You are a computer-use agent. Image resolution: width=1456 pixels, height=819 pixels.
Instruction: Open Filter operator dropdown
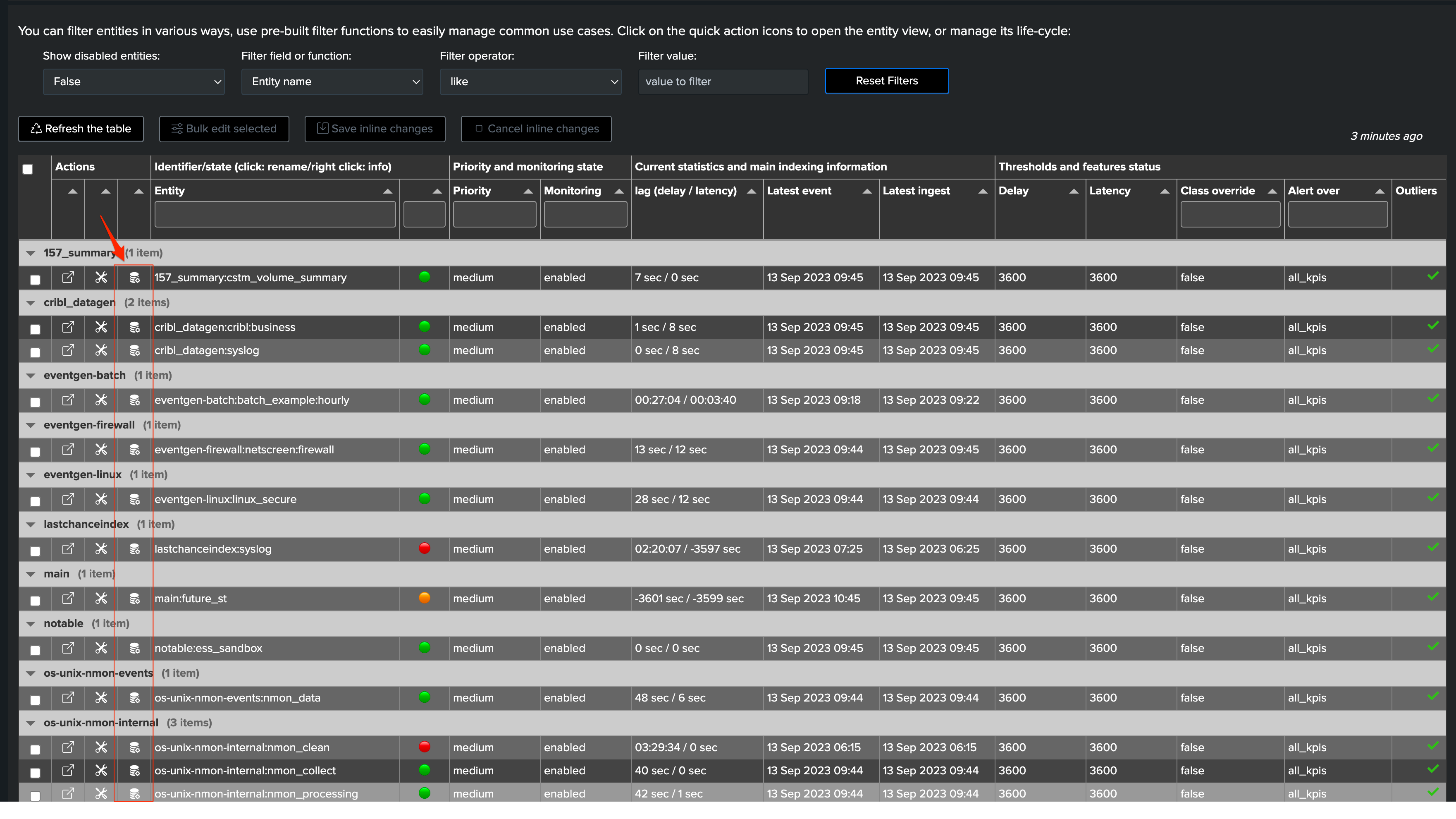pyautogui.click(x=530, y=81)
